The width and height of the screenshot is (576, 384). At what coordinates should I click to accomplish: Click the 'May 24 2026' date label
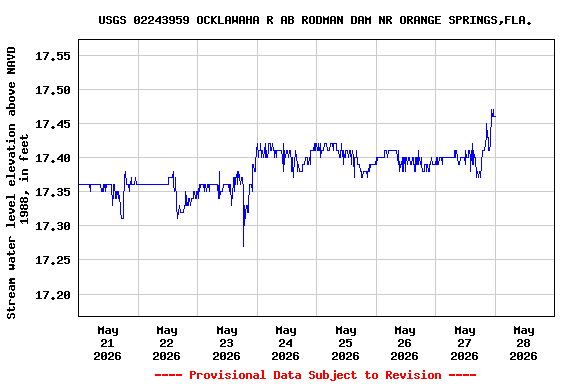coord(285,343)
